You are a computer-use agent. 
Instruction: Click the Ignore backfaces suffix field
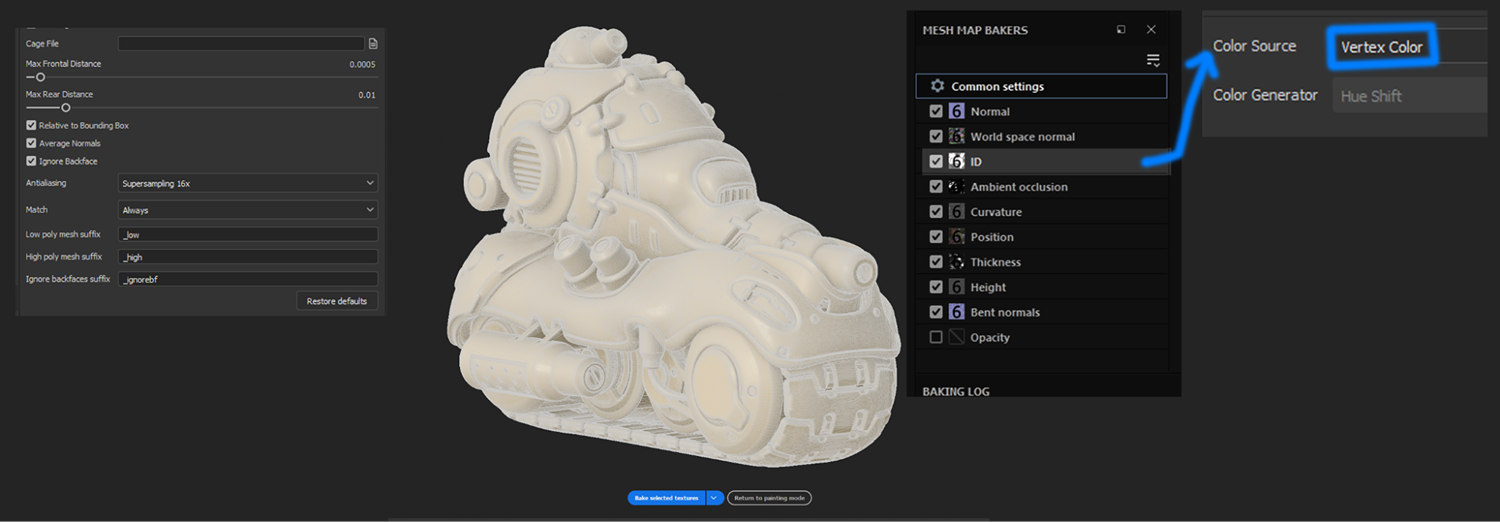pyautogui.click(x=248, y=279)
